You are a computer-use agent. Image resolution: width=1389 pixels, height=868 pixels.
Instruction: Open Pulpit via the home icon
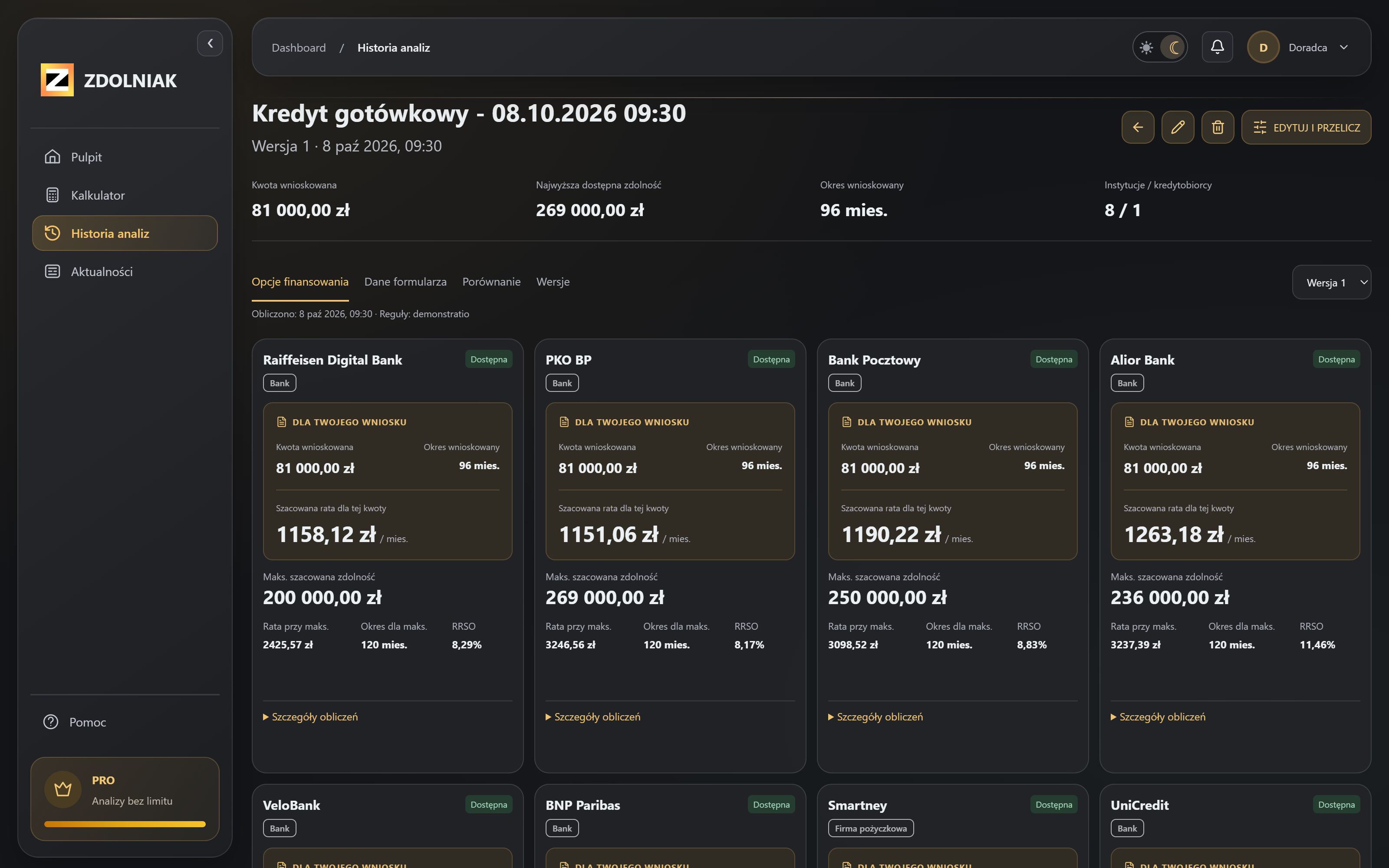pos(53,157)
